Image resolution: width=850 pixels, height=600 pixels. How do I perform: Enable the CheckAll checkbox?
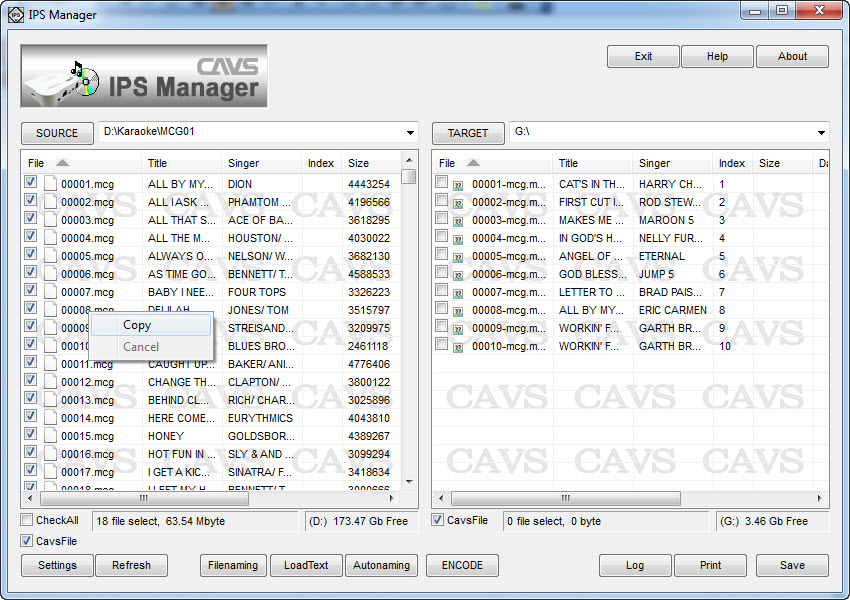(x=27, y=520)
